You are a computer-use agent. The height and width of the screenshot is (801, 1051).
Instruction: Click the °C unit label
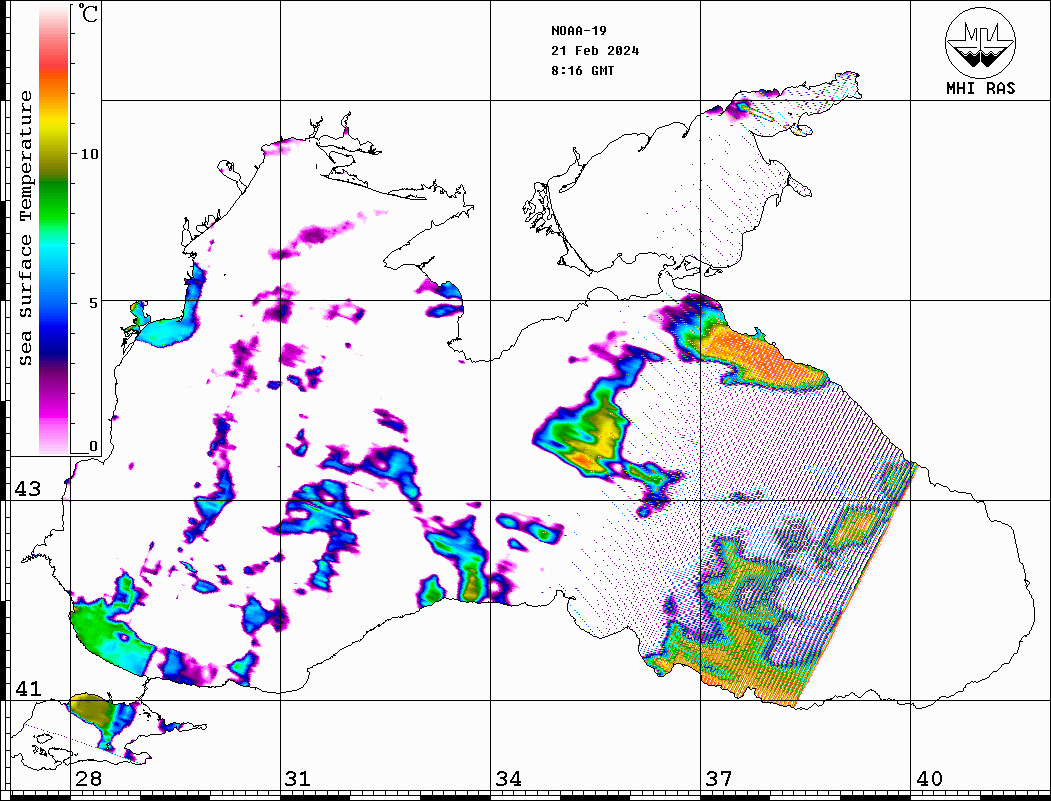pos(88,13)
